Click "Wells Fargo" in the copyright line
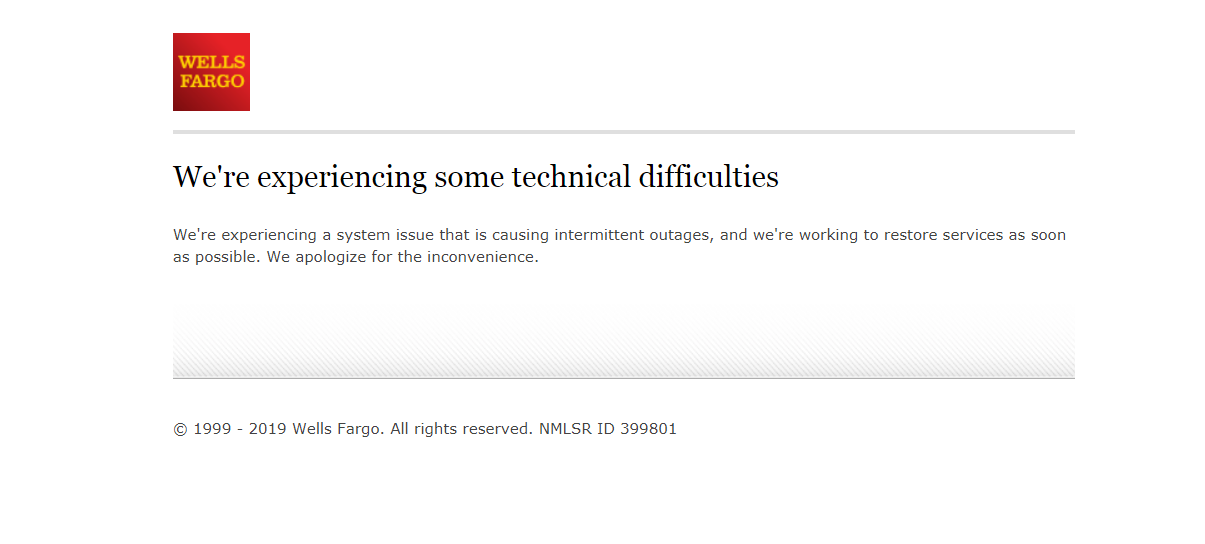1205x544 pixels. point(336,429)
